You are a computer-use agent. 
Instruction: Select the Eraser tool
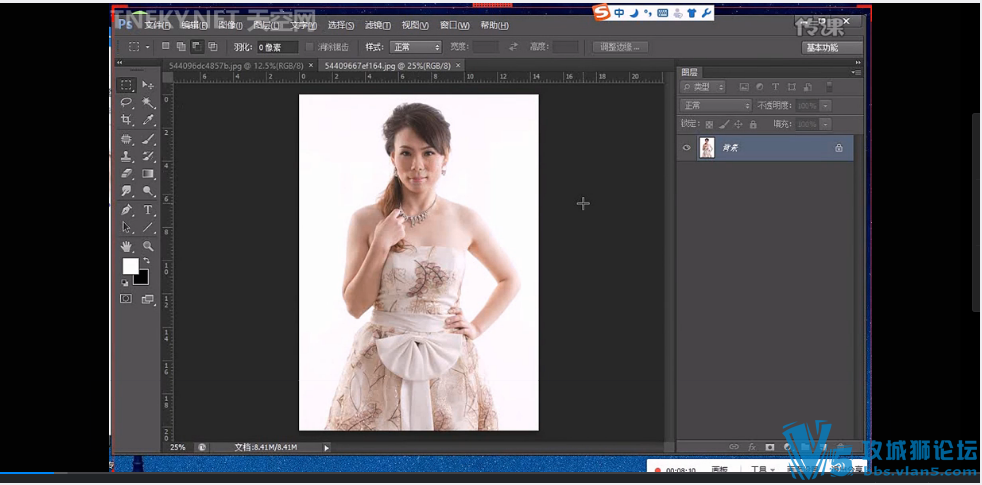point(127,174)
